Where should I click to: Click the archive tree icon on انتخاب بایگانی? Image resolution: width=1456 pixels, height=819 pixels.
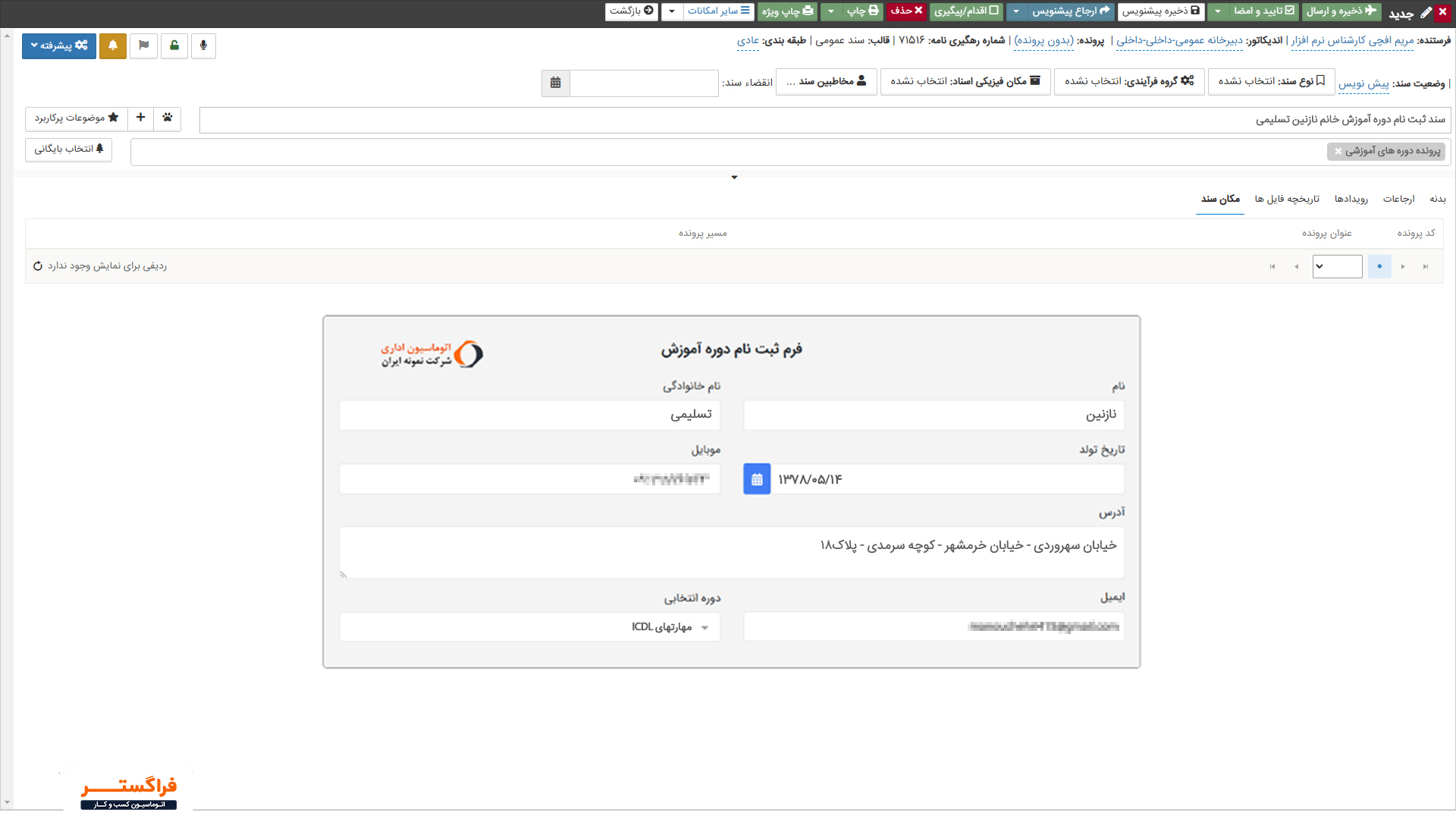(99, 149)
